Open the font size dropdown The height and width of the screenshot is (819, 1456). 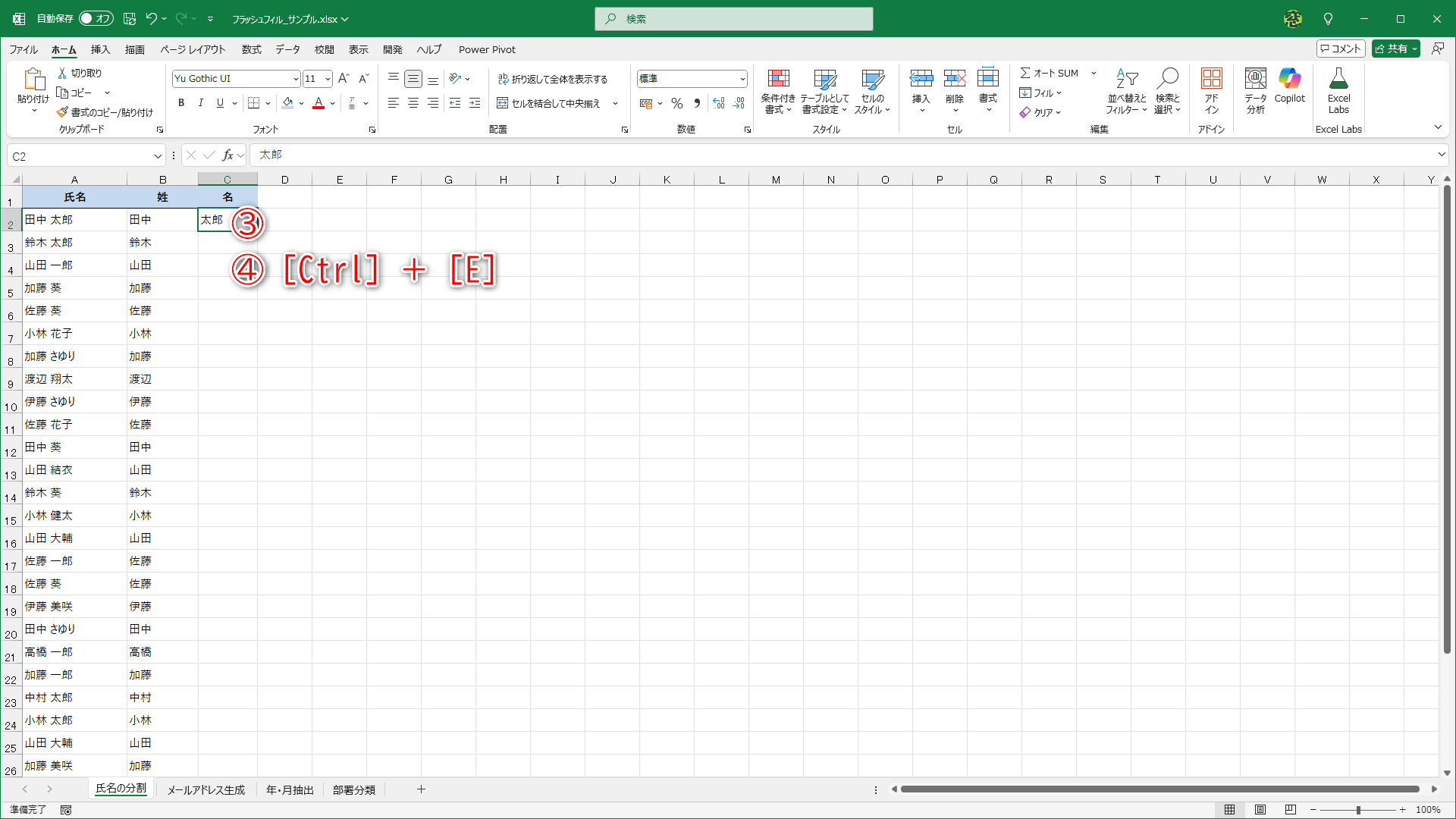point(327,78)
